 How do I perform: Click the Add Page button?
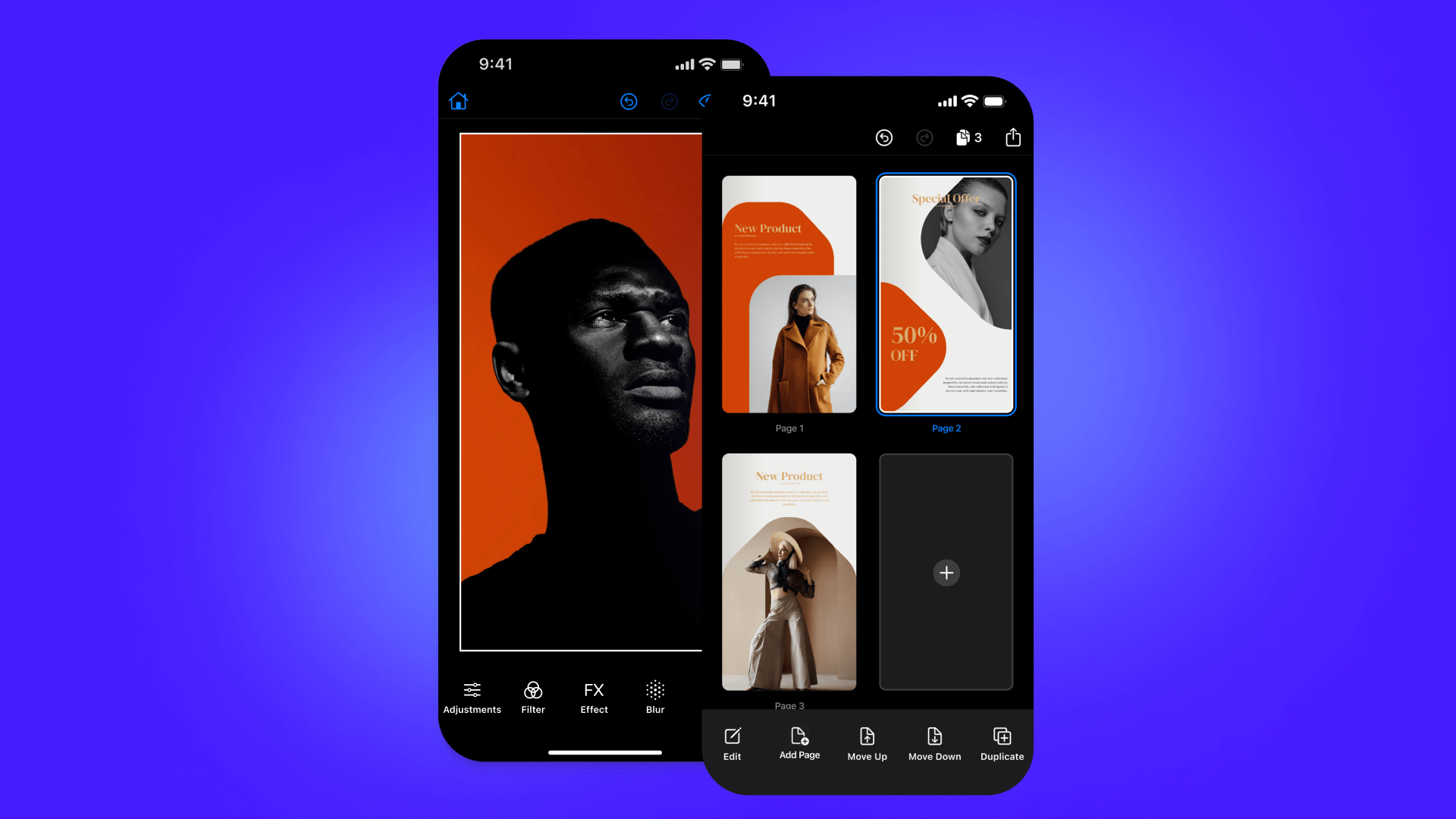[x=799, y=742]
